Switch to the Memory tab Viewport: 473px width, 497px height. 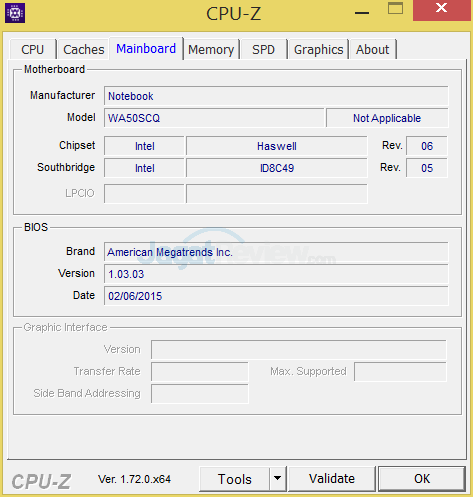coord(211,49)
